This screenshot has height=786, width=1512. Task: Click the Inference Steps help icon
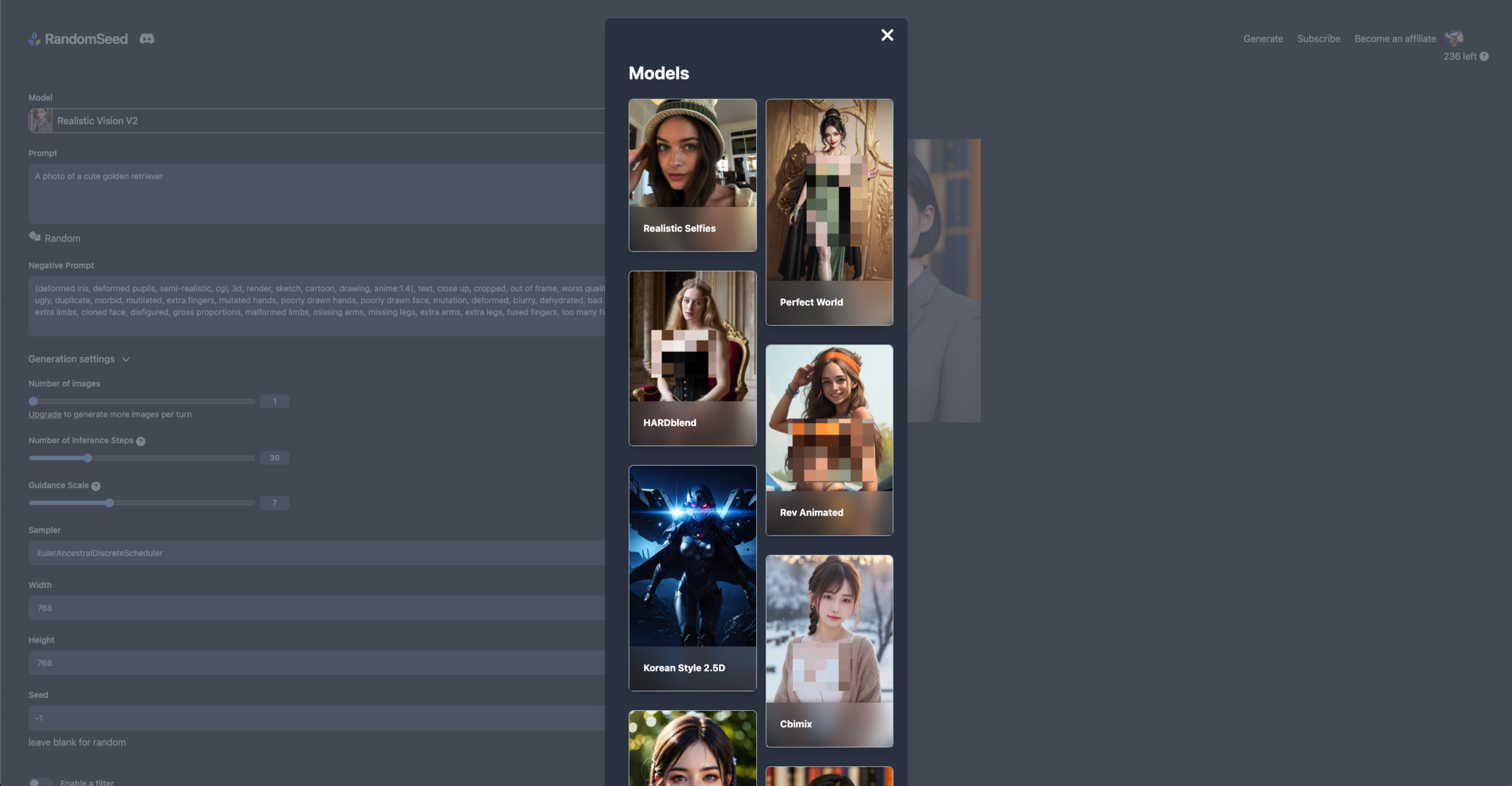[141, 441]
